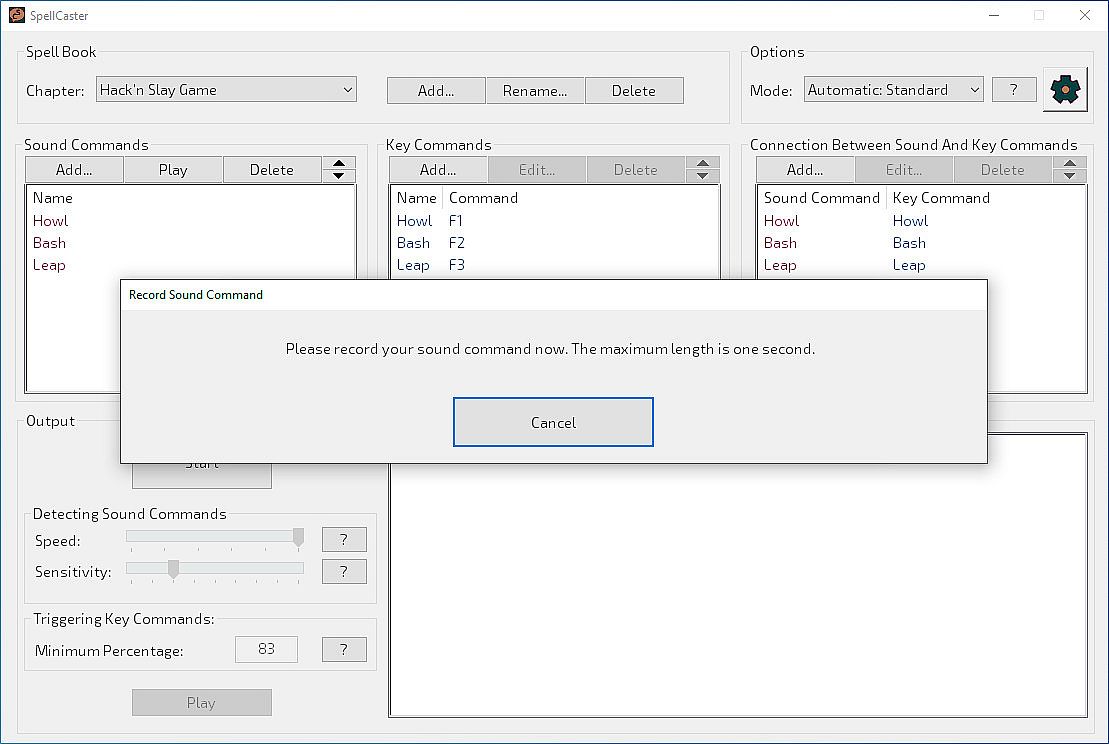Select Leap connection row
The height and width of the screenshot is (744, 1109).
[780, 265]
